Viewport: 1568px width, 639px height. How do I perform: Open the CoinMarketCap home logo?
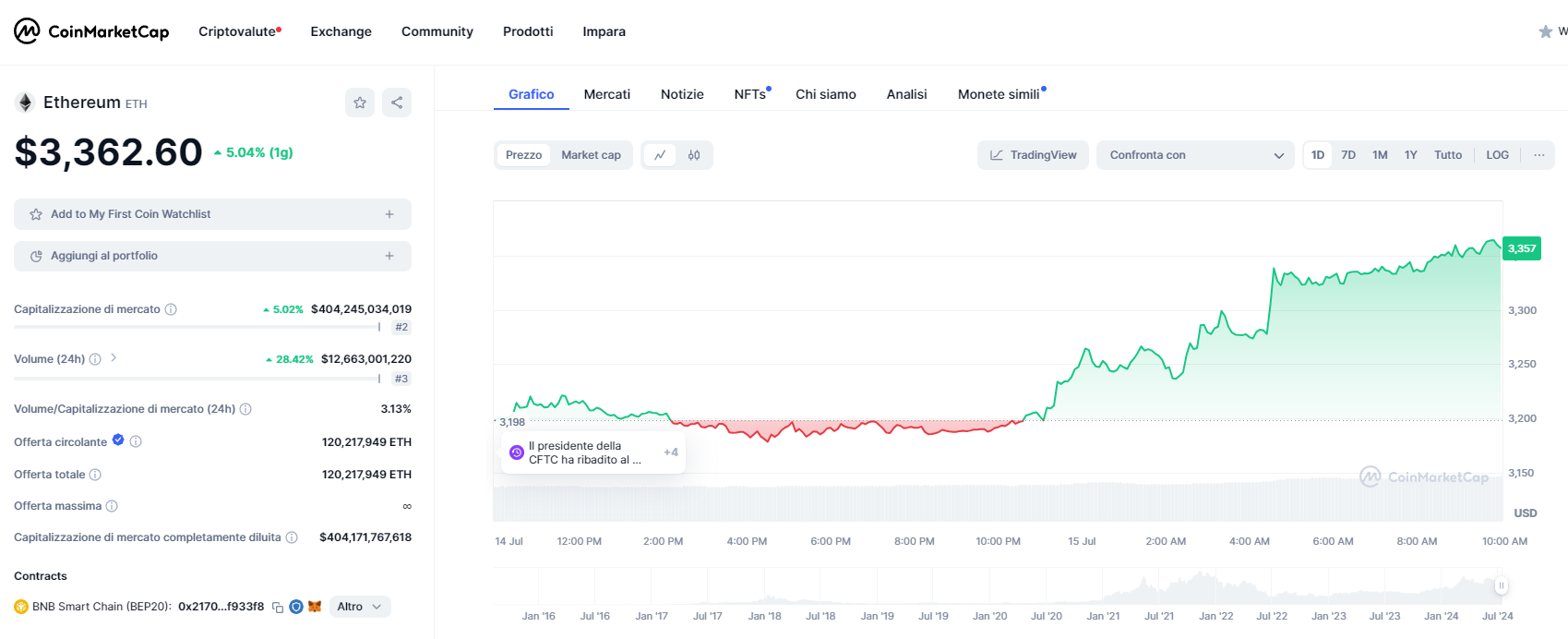pos(91,31)
